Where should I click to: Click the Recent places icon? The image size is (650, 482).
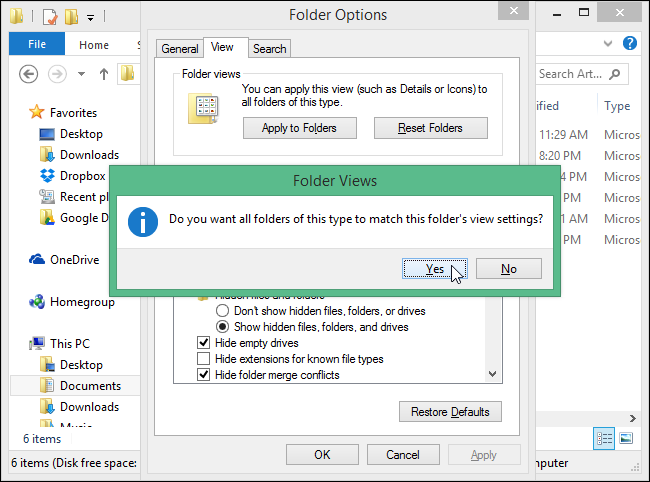coord(47,196)
